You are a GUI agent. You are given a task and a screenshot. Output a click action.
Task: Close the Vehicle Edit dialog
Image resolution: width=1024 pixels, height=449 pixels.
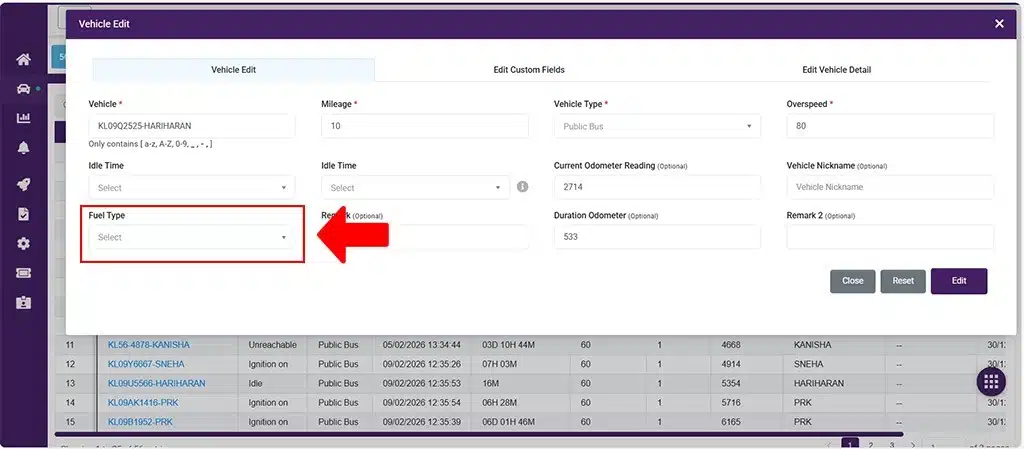(x=999, y=23)
